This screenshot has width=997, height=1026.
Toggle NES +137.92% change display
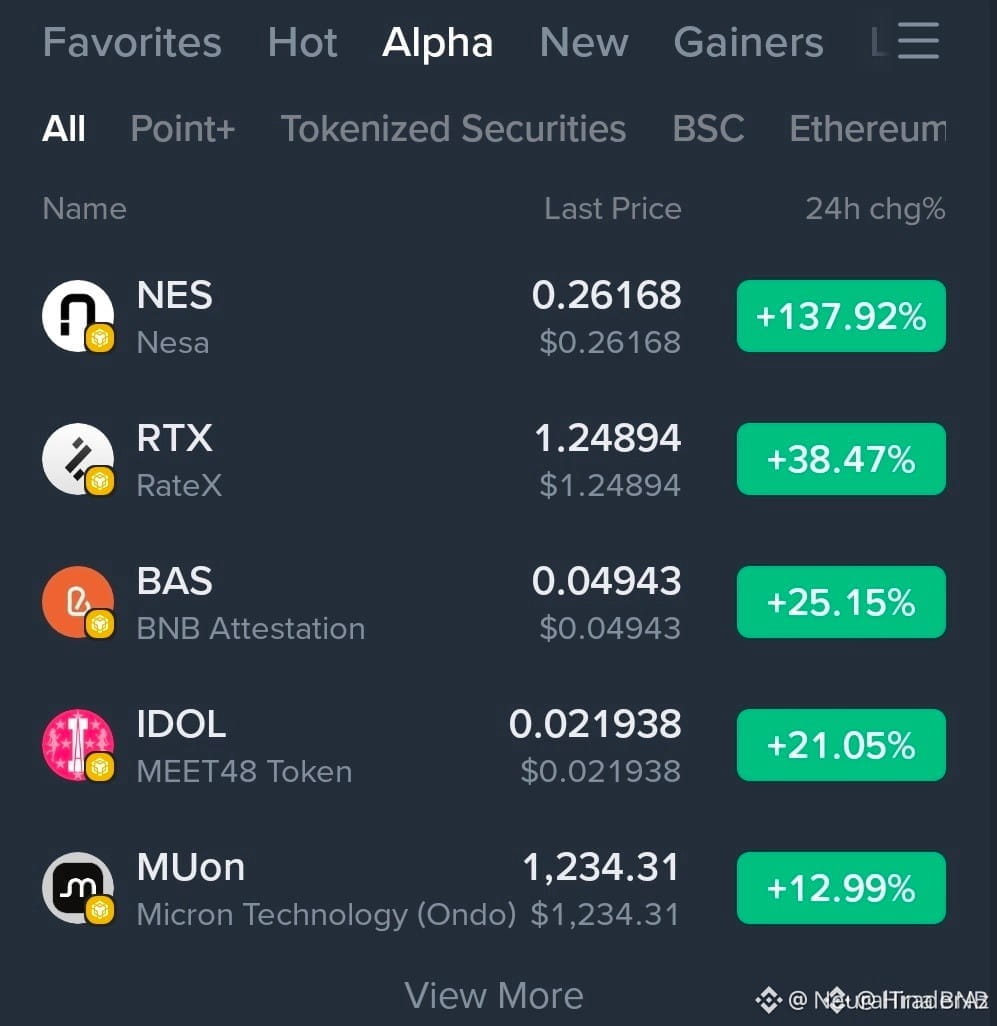[841, 316]
